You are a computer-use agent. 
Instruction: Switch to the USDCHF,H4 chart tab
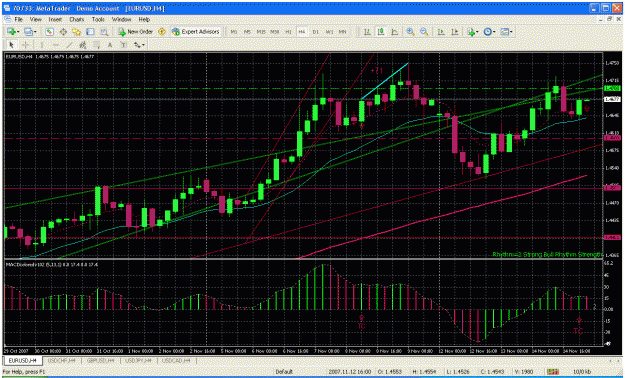pyautogui.click(x=61, y=360)
